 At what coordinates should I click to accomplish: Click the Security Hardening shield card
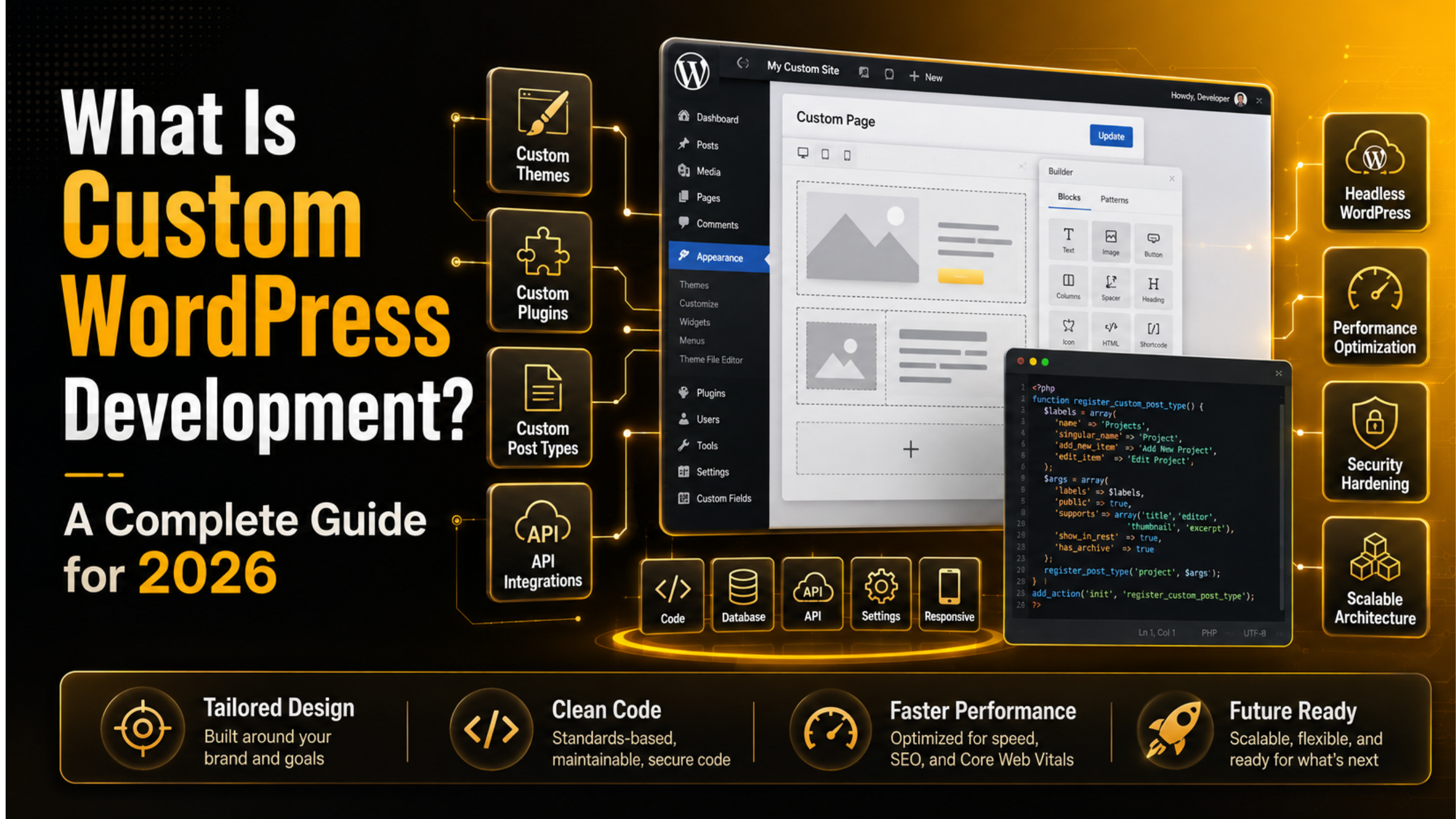pos(1375,442)
